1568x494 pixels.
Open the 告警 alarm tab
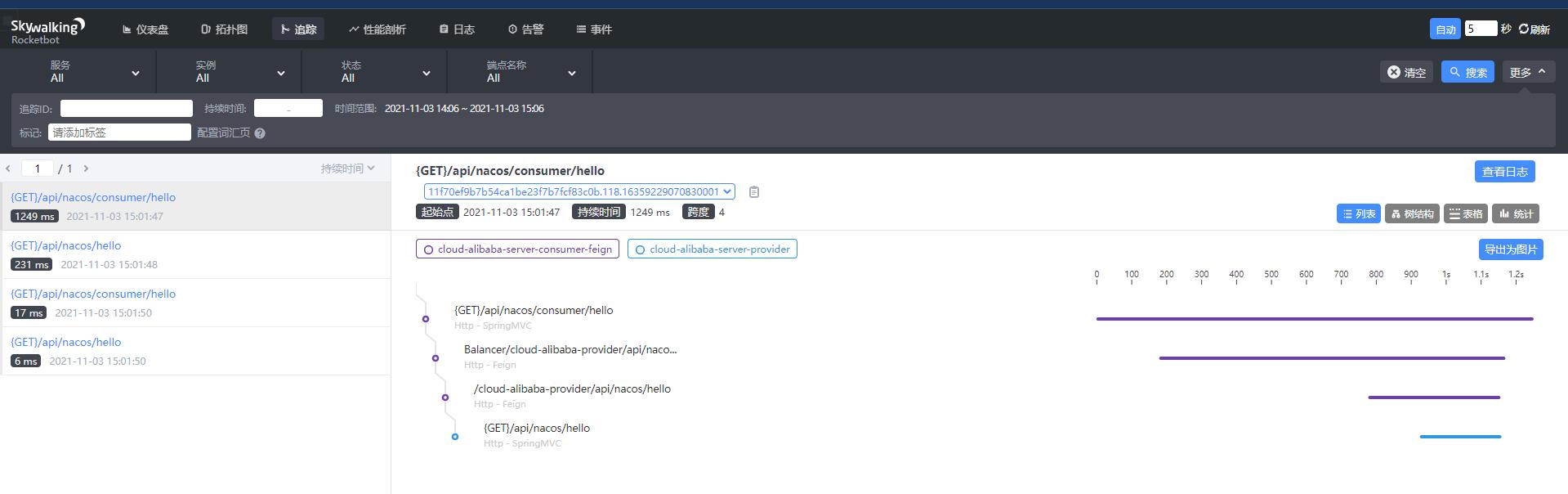click(x=525, y=29)
